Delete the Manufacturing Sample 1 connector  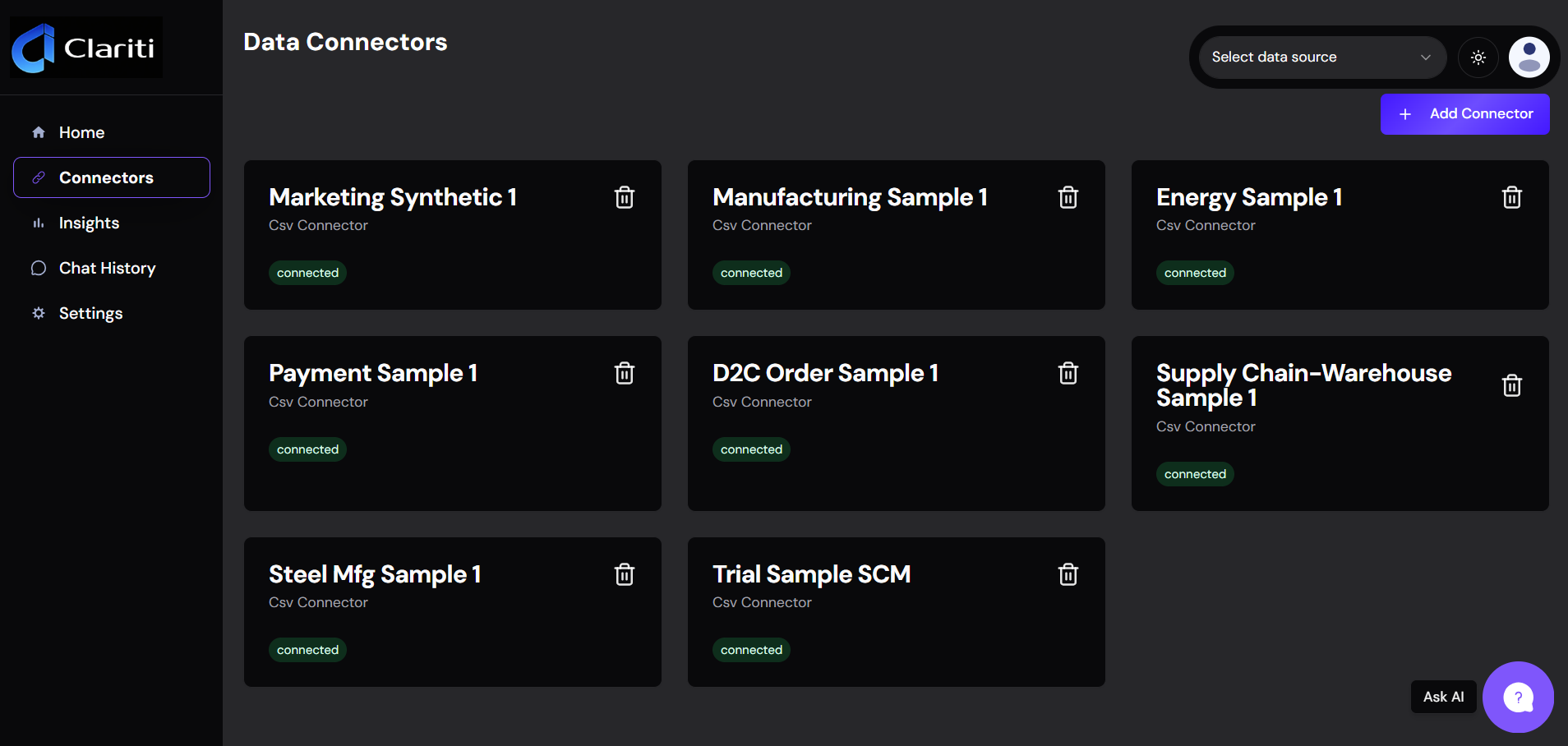coord(1068,197)
